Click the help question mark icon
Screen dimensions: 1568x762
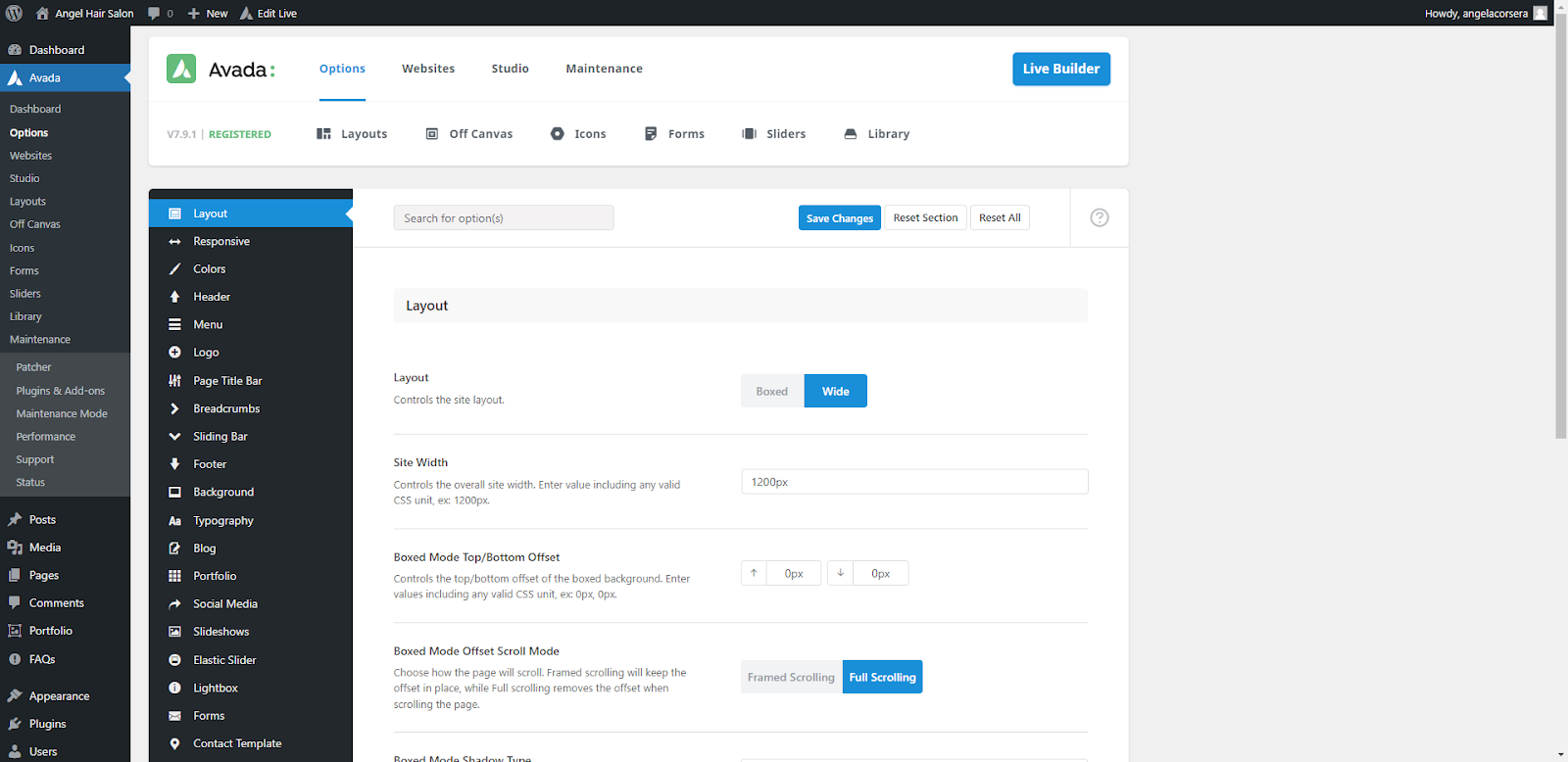click(x=1100, y=217)
